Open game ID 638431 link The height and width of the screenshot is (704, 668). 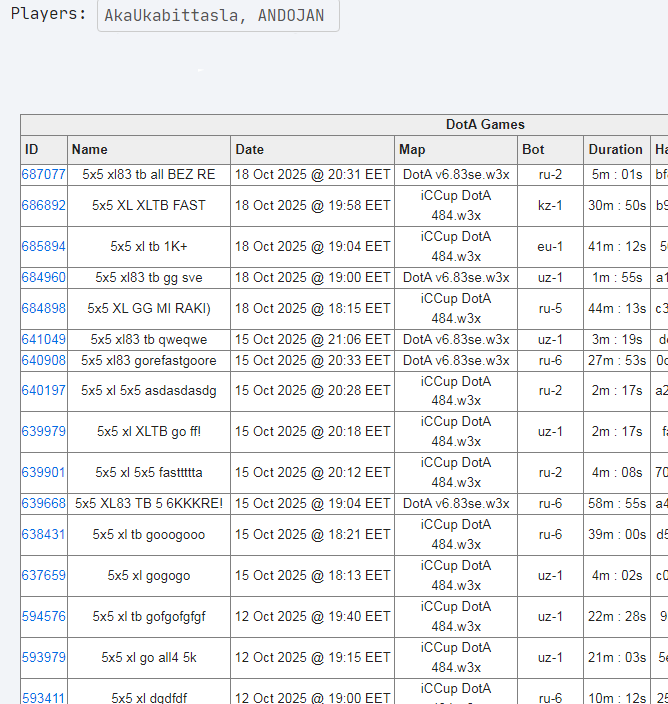pos(44,534)
